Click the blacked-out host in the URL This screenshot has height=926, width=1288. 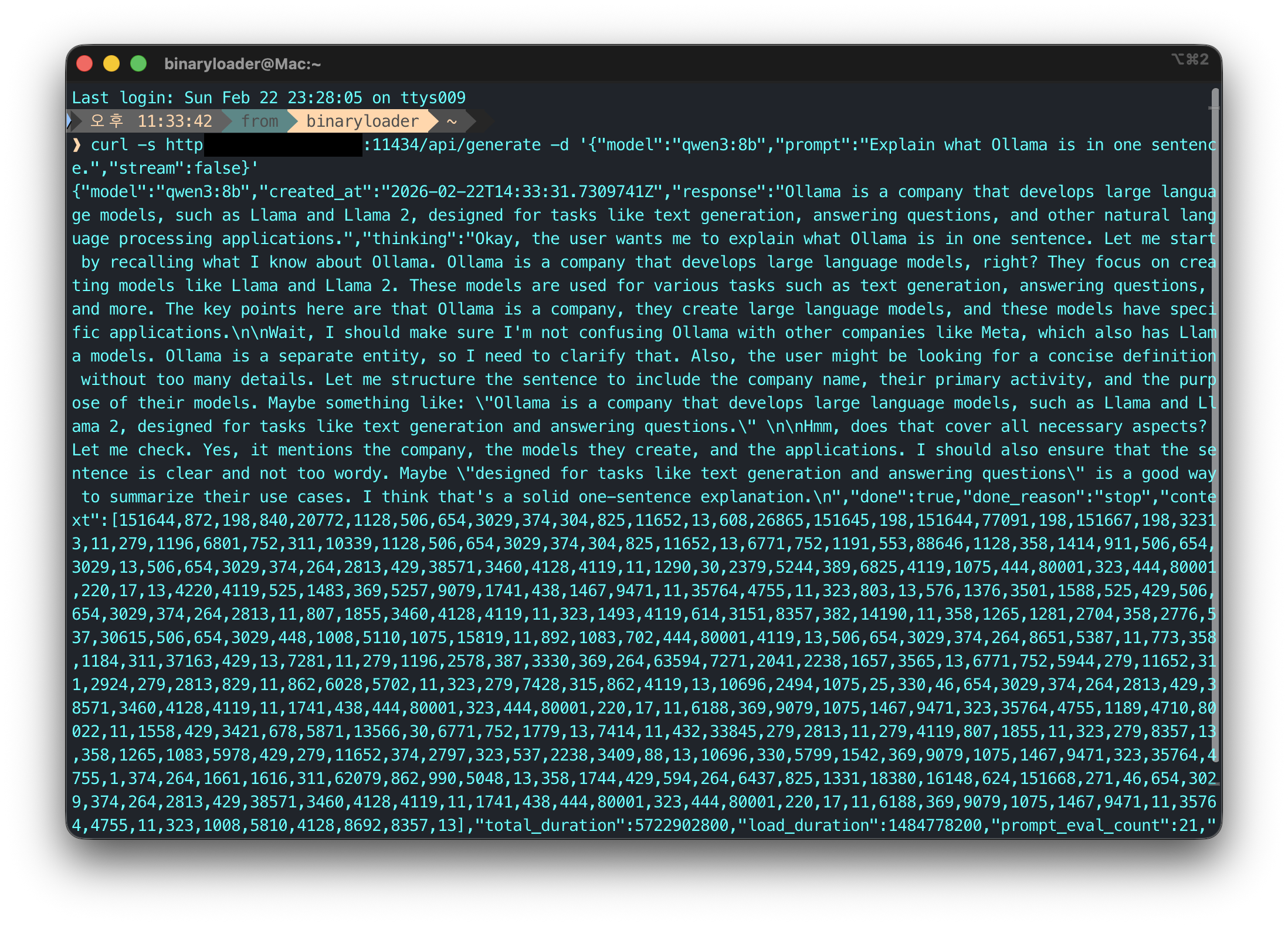click(283, 145)
